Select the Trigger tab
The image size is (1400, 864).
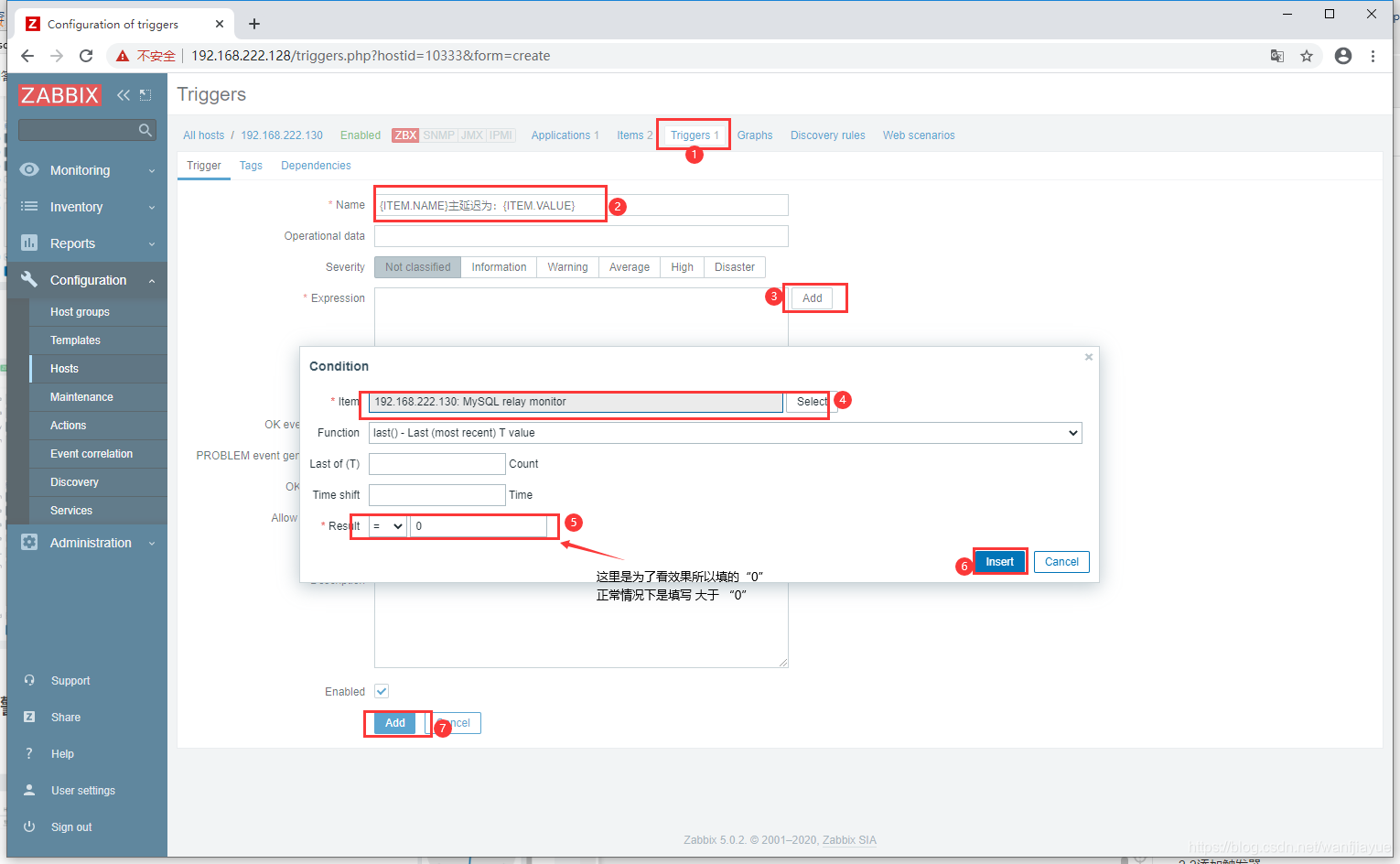[x=204, y=166]
